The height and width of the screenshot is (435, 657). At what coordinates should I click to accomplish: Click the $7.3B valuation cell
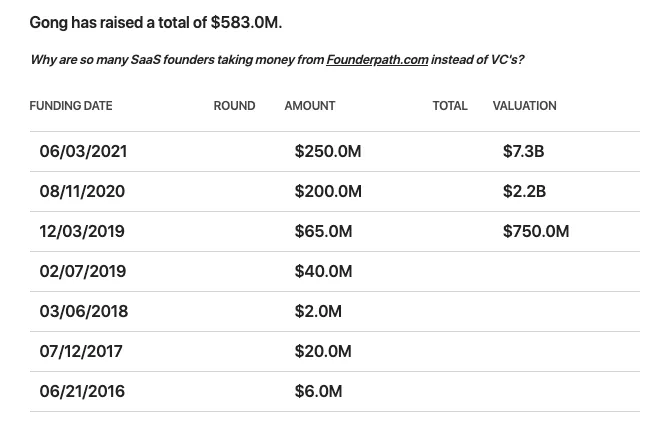(523, 152)
